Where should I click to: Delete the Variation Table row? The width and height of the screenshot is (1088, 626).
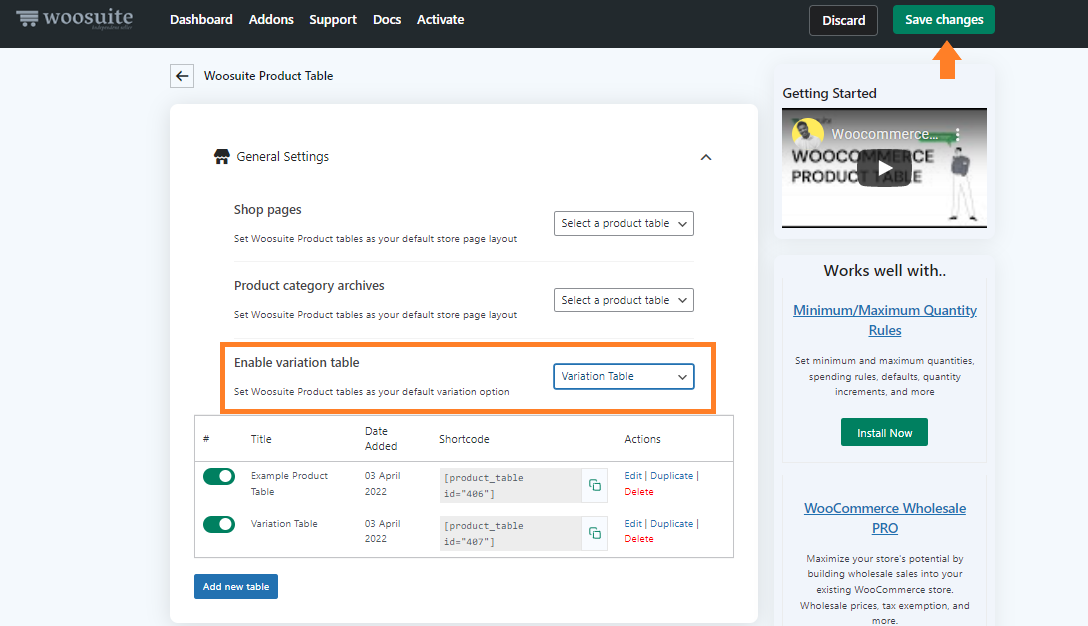click(639, 539)
